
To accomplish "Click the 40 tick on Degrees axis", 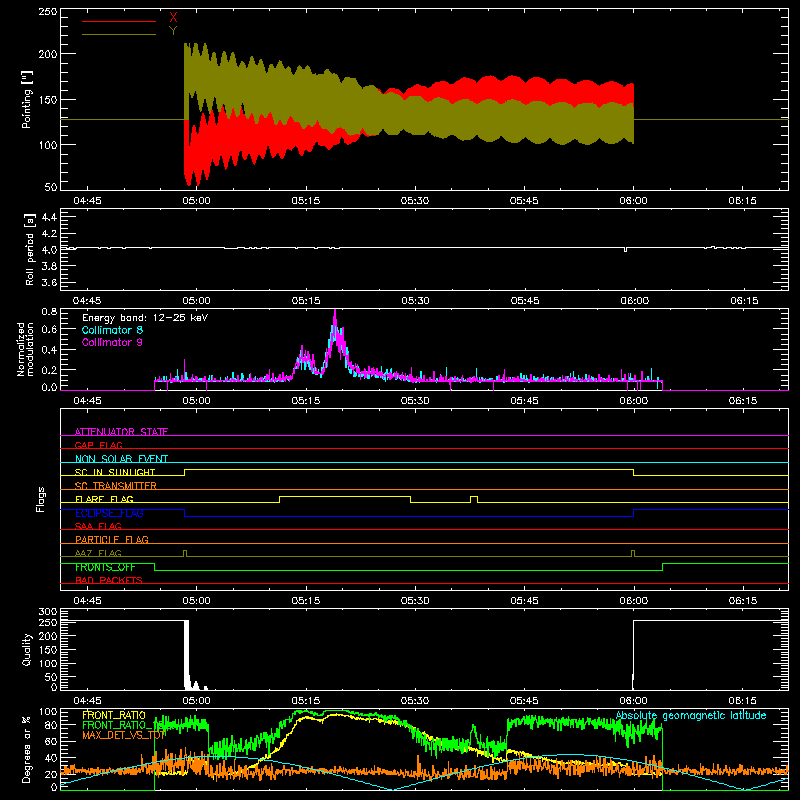I will 51,758.
